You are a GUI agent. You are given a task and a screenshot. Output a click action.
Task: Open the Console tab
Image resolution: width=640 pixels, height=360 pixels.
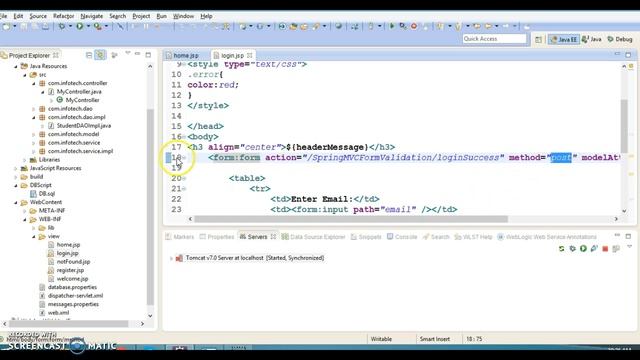(402, 237)
